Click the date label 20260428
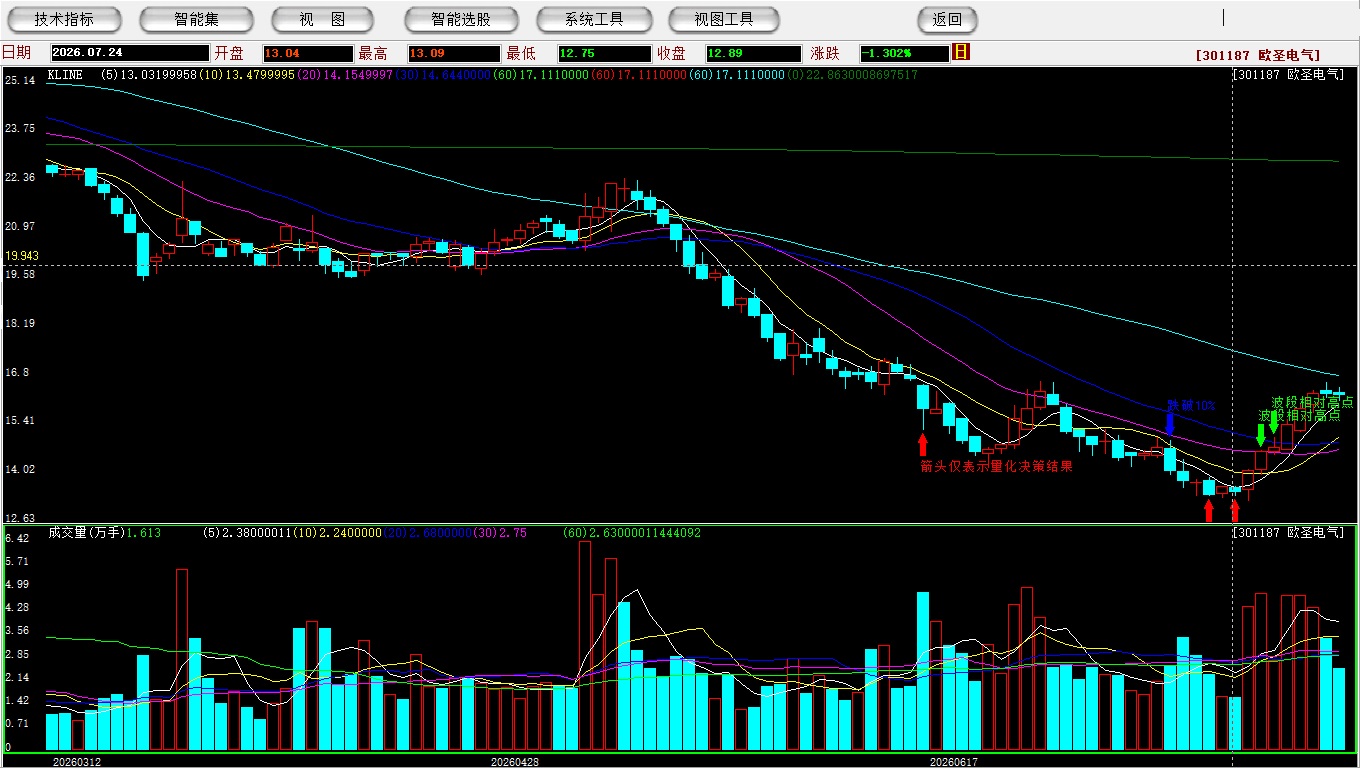Image resolution: width=1360 pixels, height=768 pixels. pyautogui.click(x=514, y=762)
